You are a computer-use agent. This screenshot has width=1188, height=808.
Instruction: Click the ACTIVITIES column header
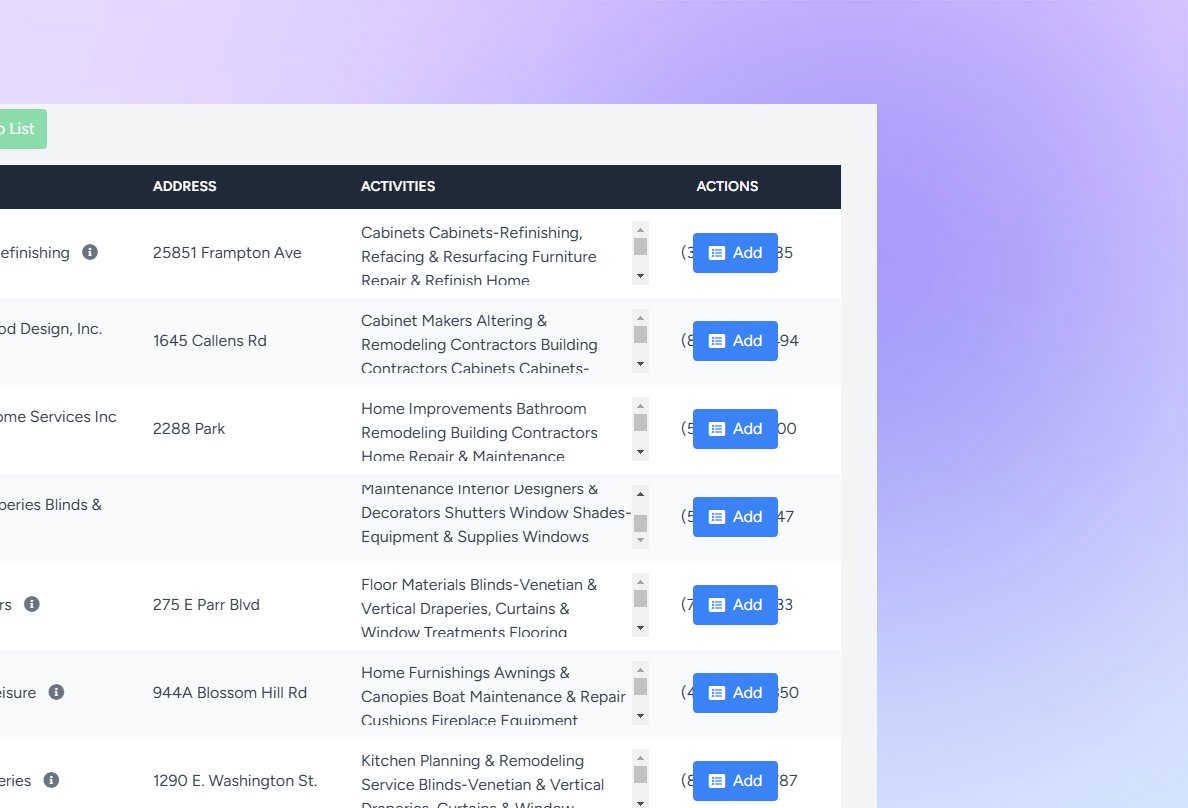pyautogui.click(x=398, y=187)
